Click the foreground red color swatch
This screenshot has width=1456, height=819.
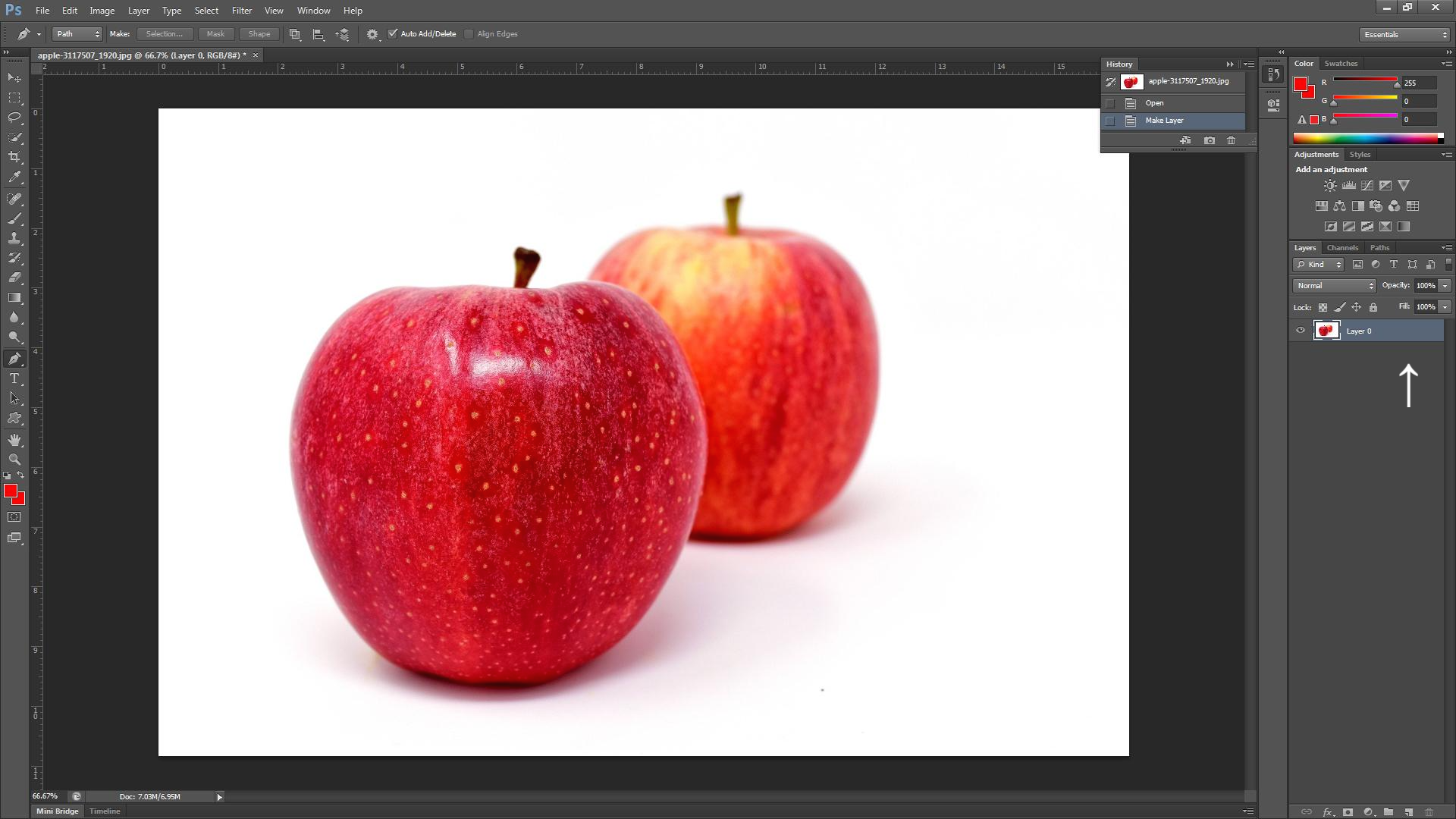click(10, 491)
